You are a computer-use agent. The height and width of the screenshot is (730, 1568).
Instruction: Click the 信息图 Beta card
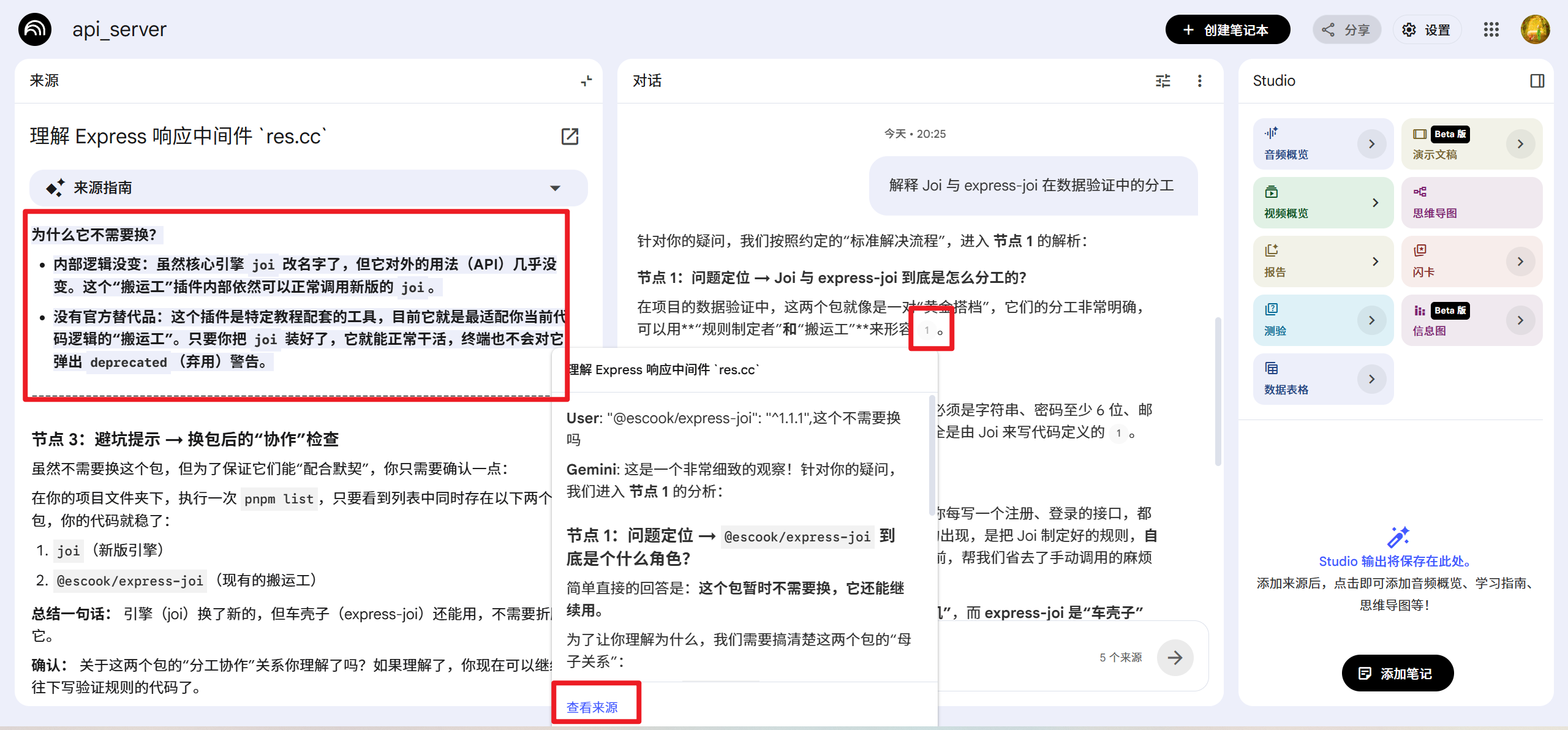click(1471, 320)
